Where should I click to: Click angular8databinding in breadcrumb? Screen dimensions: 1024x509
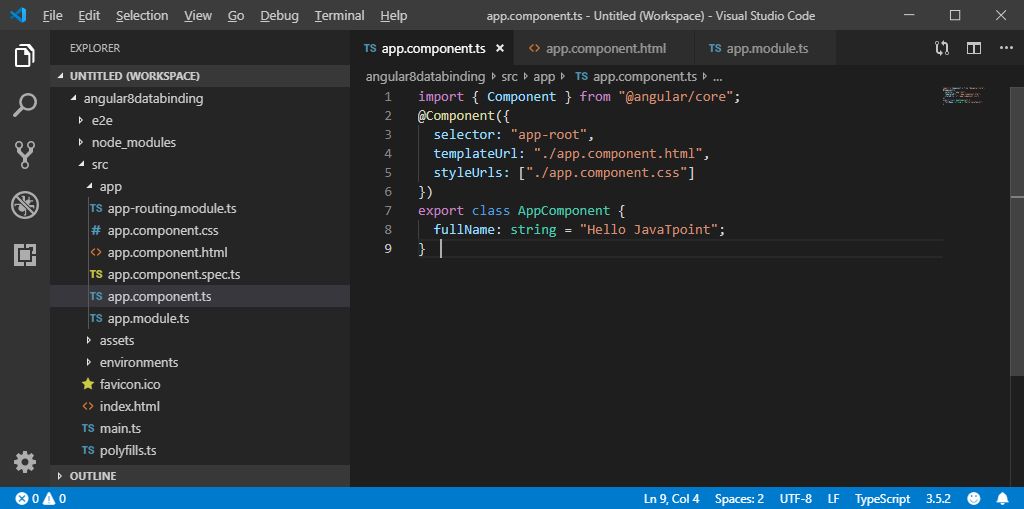pyautogui.click(x=425, y=76)
